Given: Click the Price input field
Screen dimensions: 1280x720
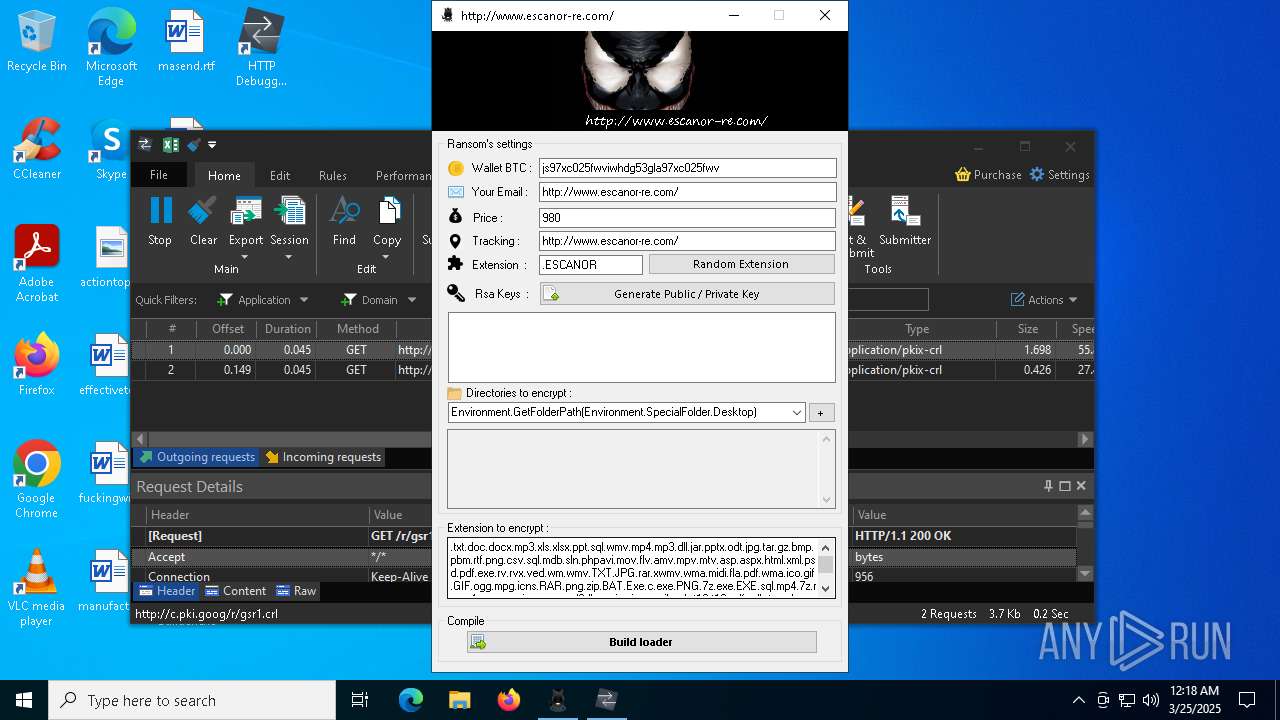Looking at the screenshot, I should click(687, 217).
